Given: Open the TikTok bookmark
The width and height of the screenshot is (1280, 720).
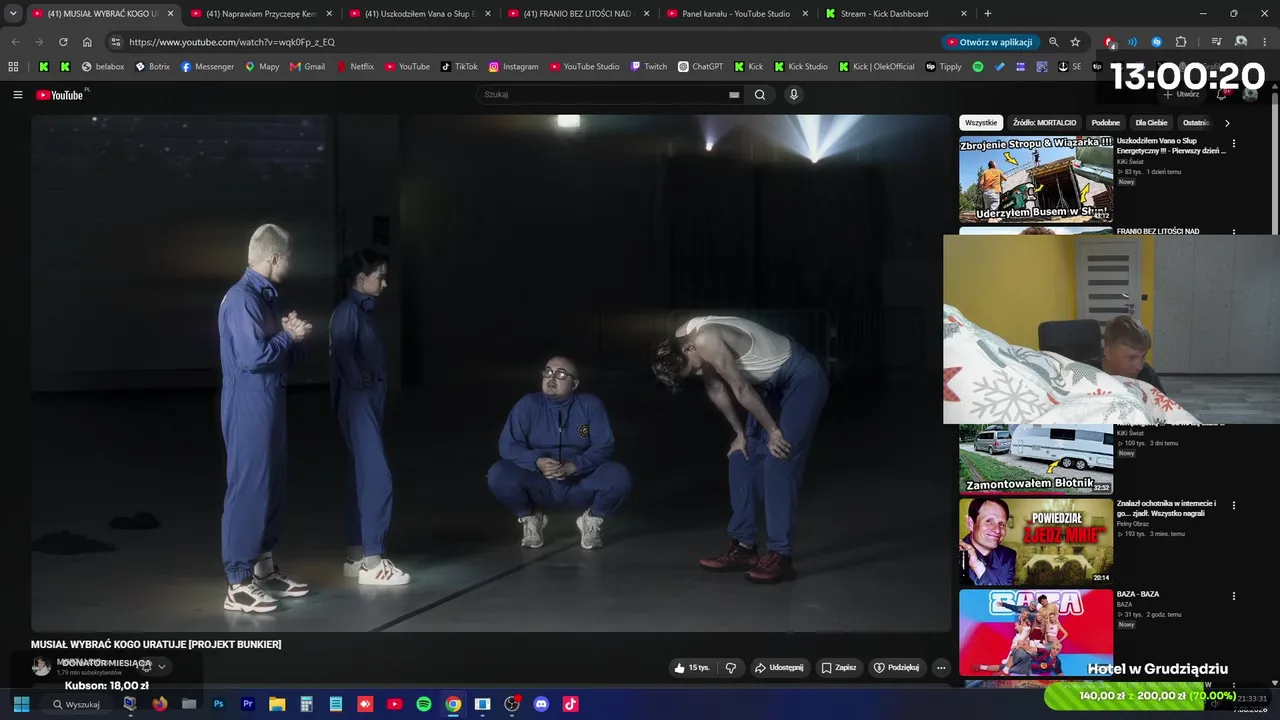Looking at the screenshot, I should coord(459,67).
